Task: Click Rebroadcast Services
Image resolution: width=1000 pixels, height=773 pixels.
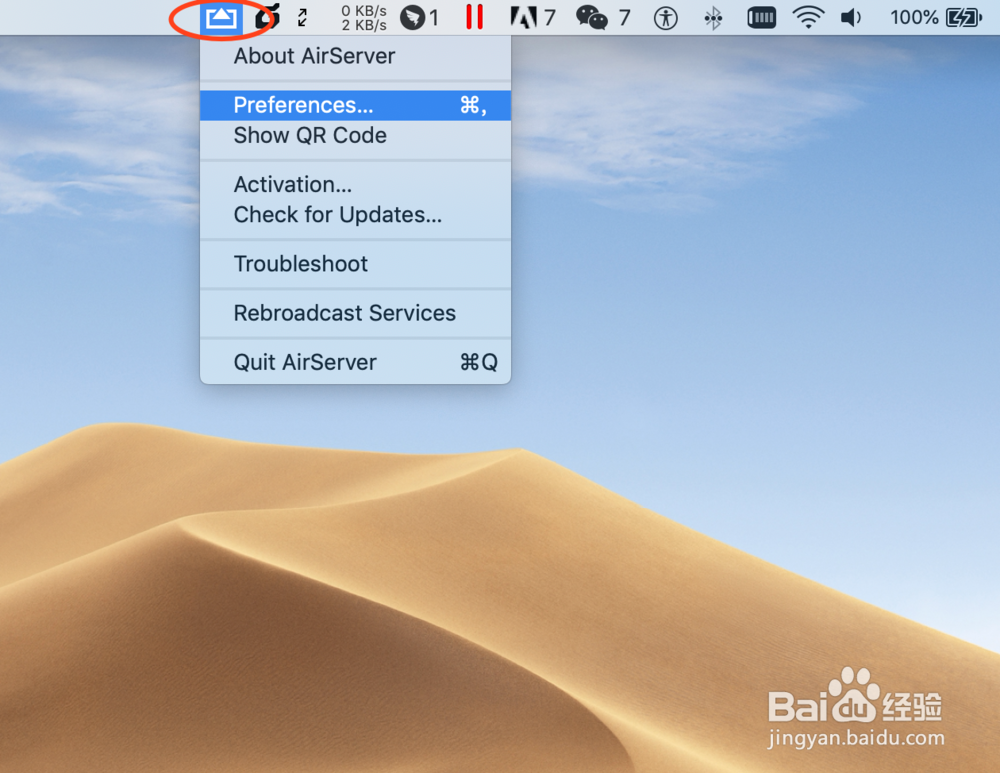Action: coord(355,313)
